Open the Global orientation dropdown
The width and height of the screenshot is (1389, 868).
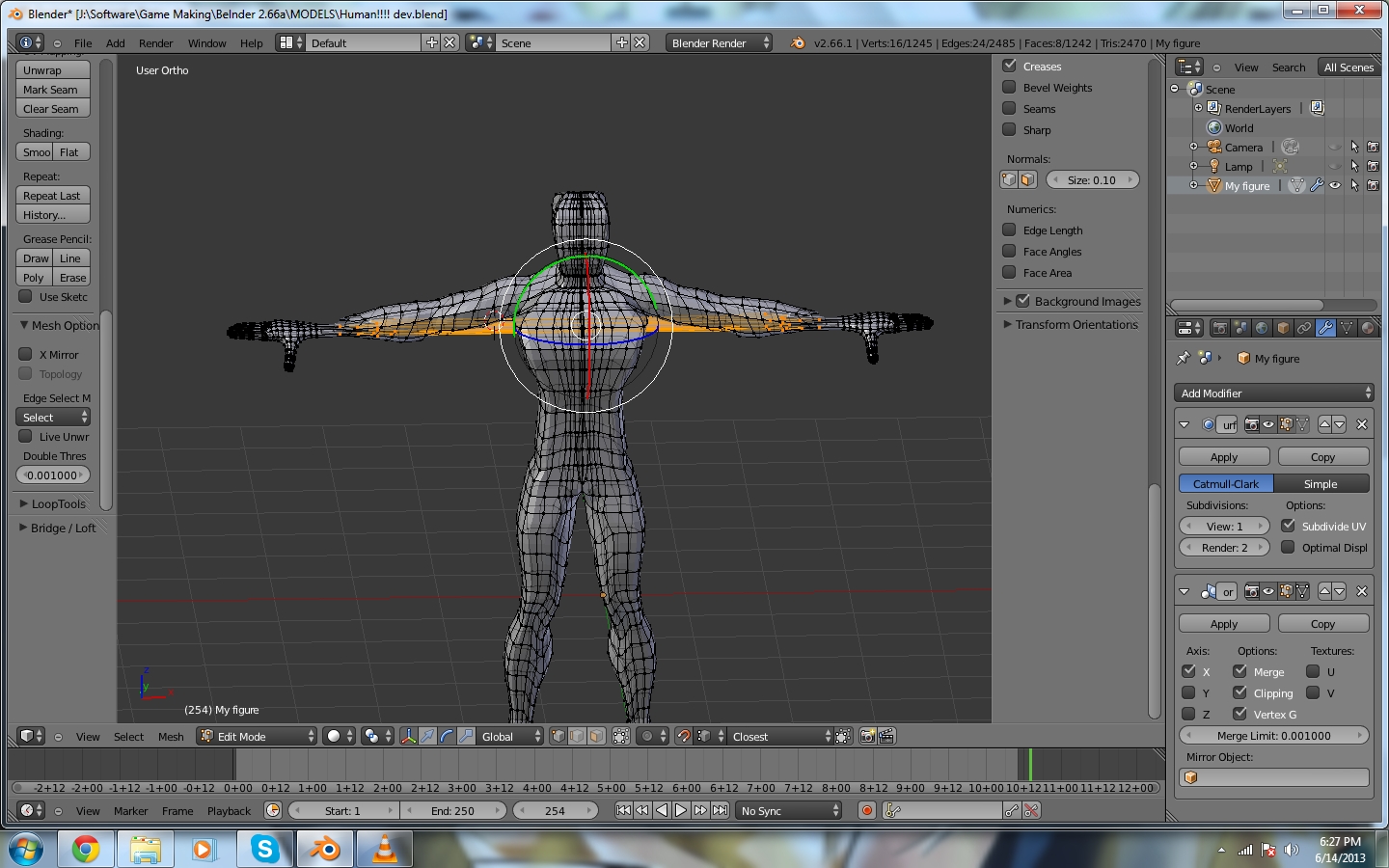[x=510, y=736]
